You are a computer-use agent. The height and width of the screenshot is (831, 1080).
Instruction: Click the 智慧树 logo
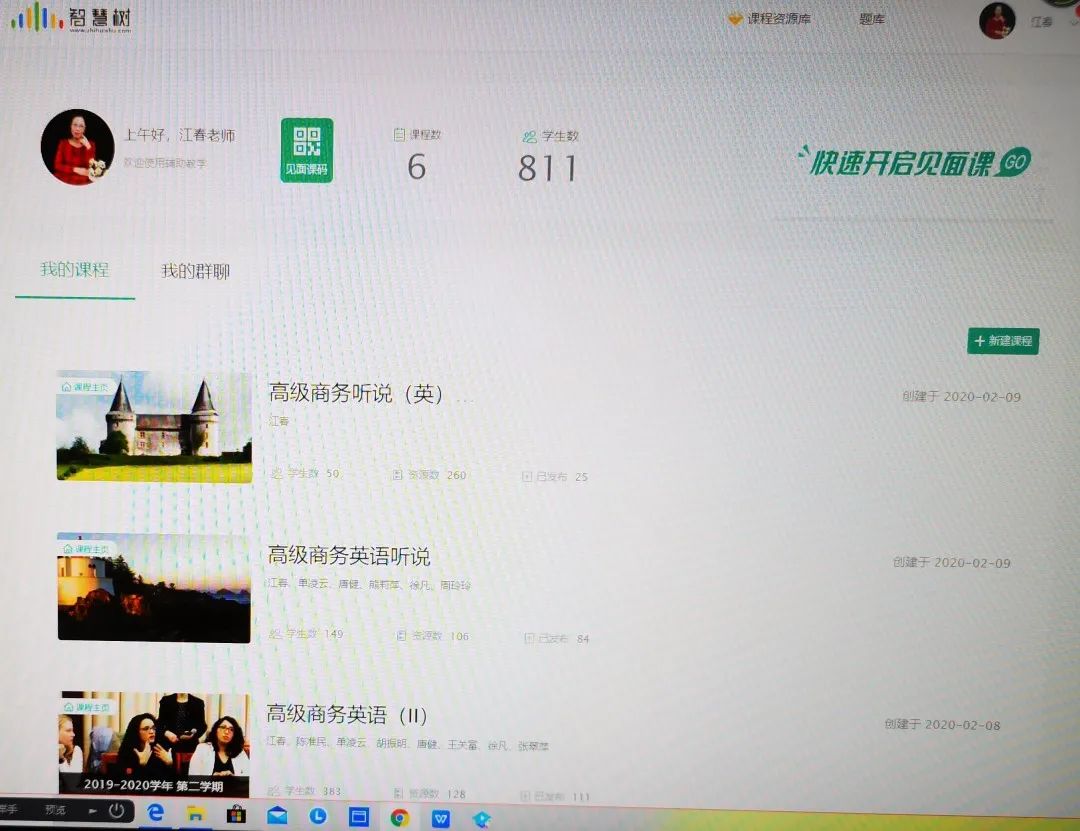(x=71, y=17)
